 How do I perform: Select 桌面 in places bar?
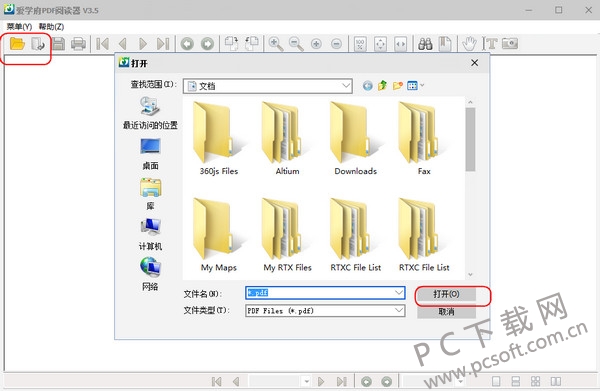[x=150, y=154]
